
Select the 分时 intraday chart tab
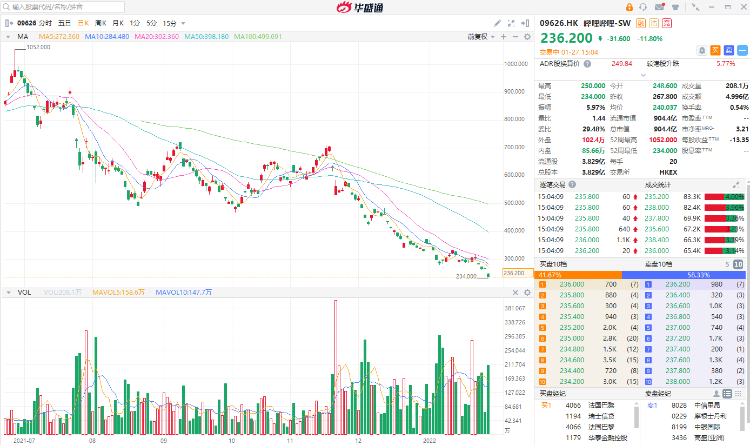point(45,23)
